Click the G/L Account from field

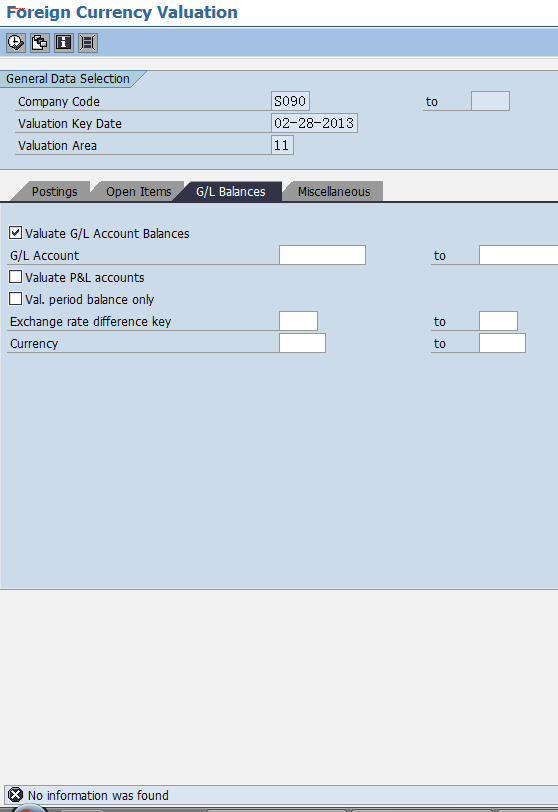[322, 255]
